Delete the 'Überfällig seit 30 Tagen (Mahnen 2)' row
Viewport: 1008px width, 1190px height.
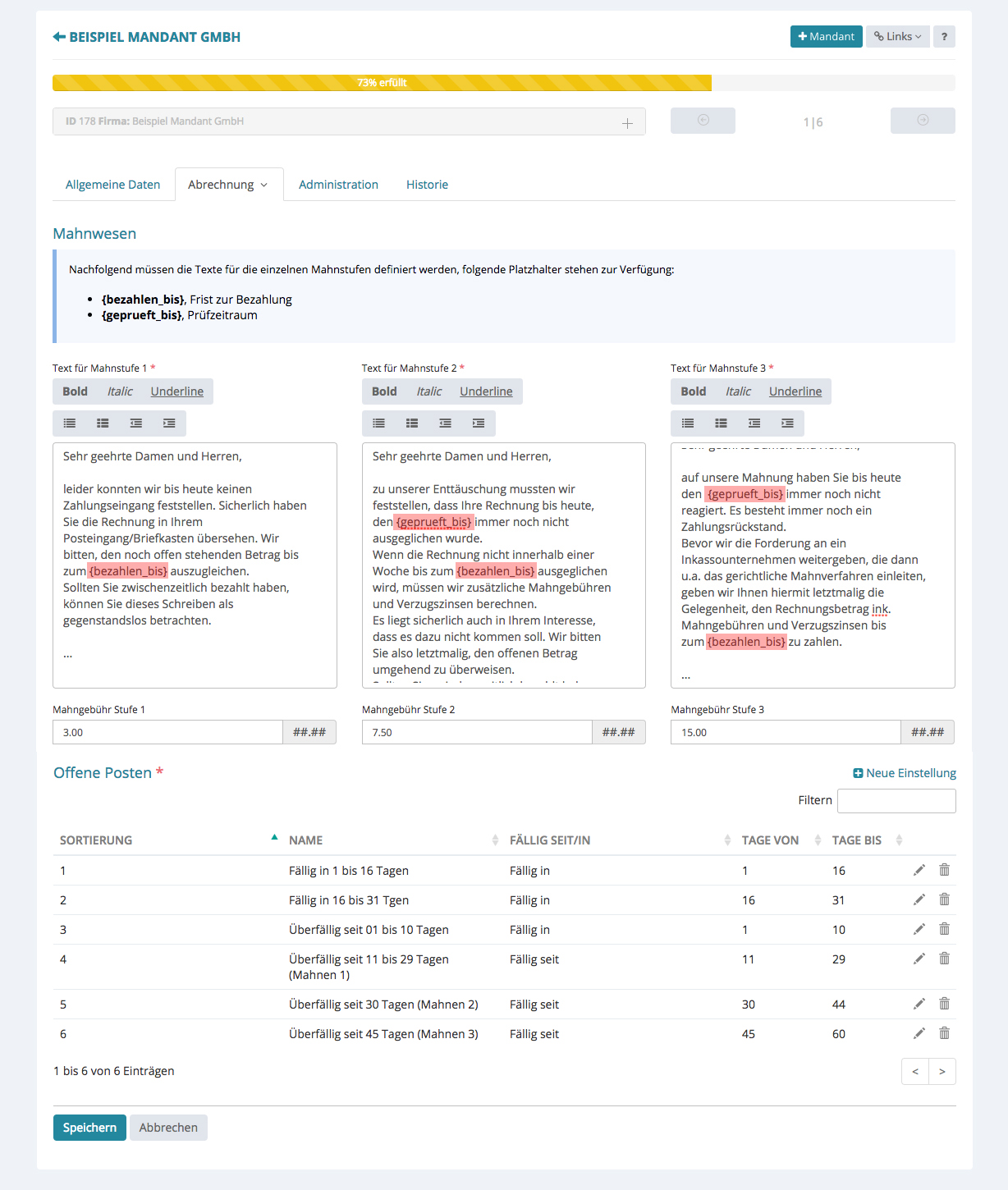pos(945,1004)
